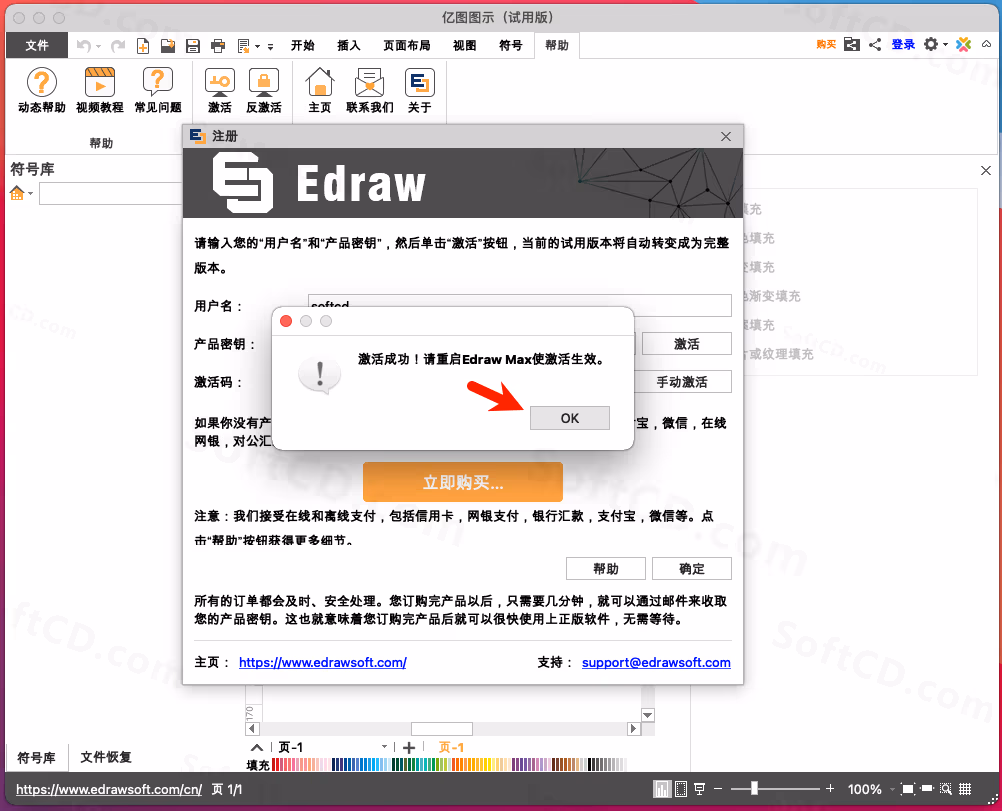The image size is (1002, 811).
Task: Click the zoom slider handle in status bar
Action: pos(754,789)
